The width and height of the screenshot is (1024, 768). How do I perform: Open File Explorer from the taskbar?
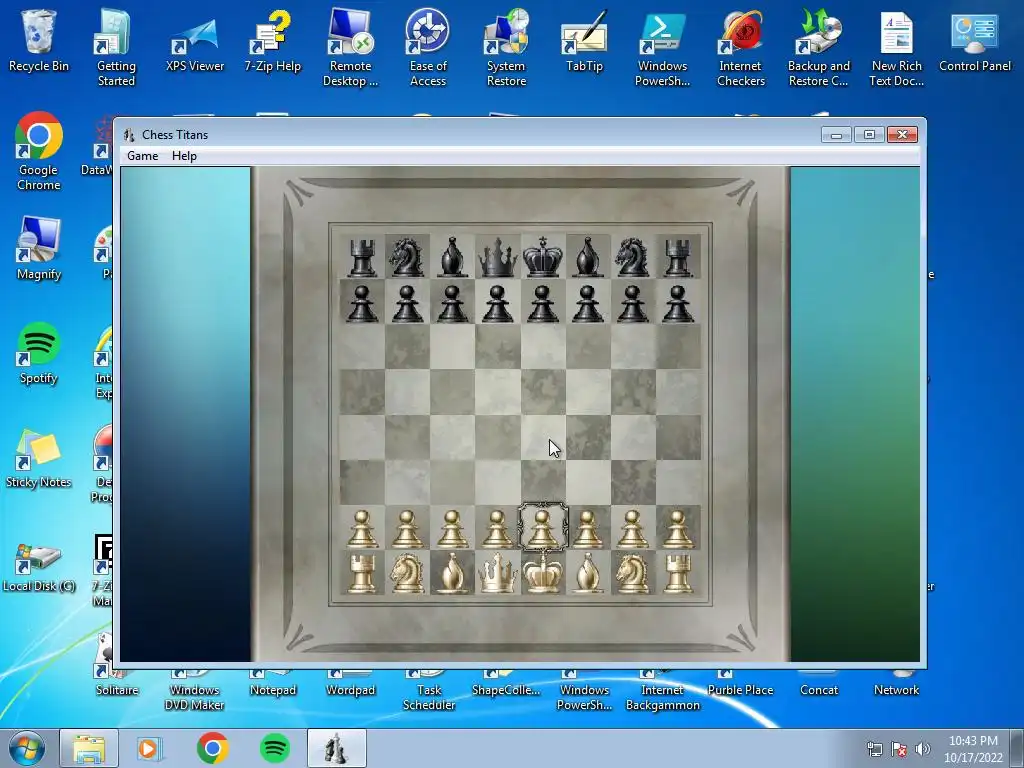click(x=89, y=748)
